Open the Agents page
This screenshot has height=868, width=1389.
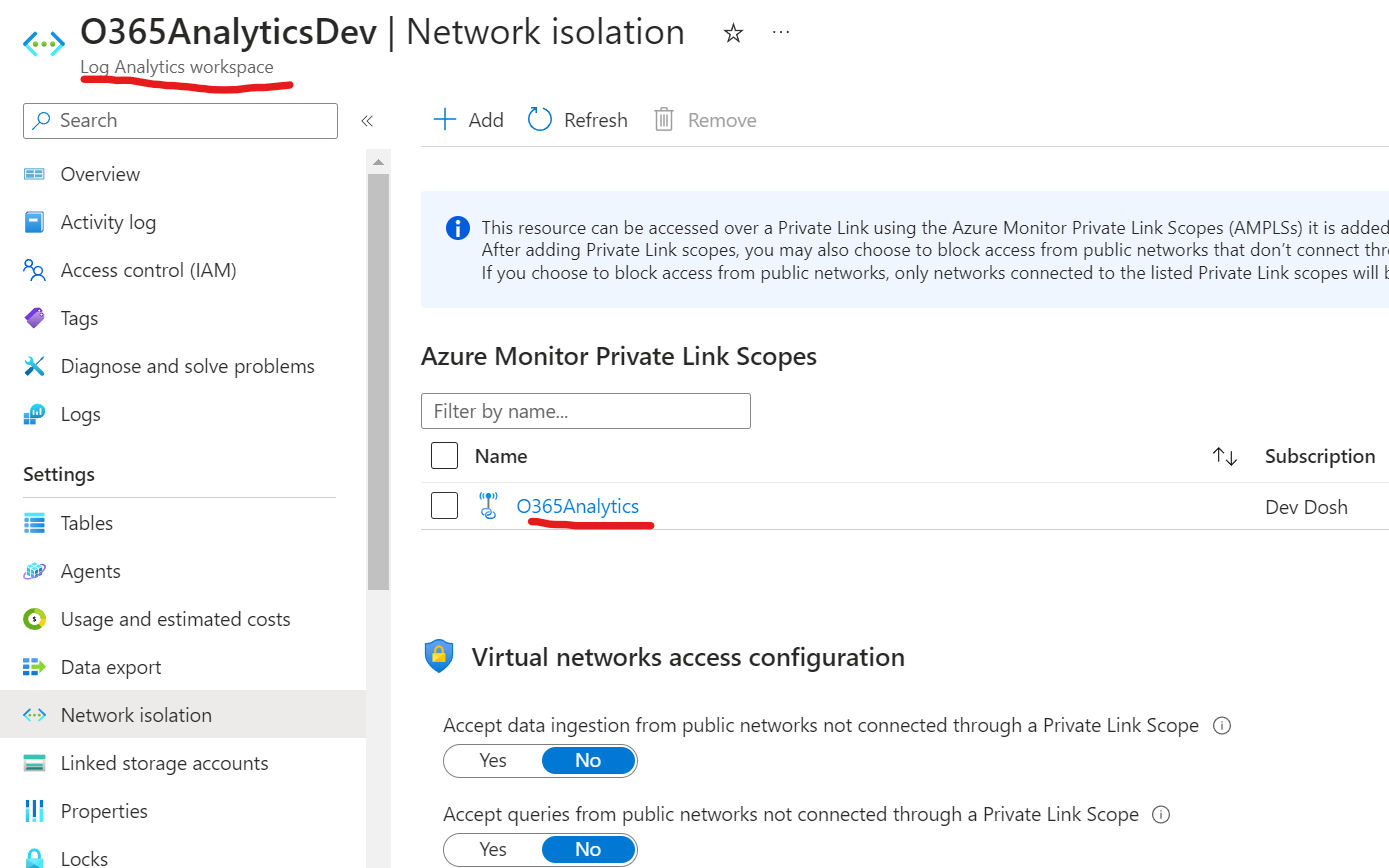[x=91, y=571]
